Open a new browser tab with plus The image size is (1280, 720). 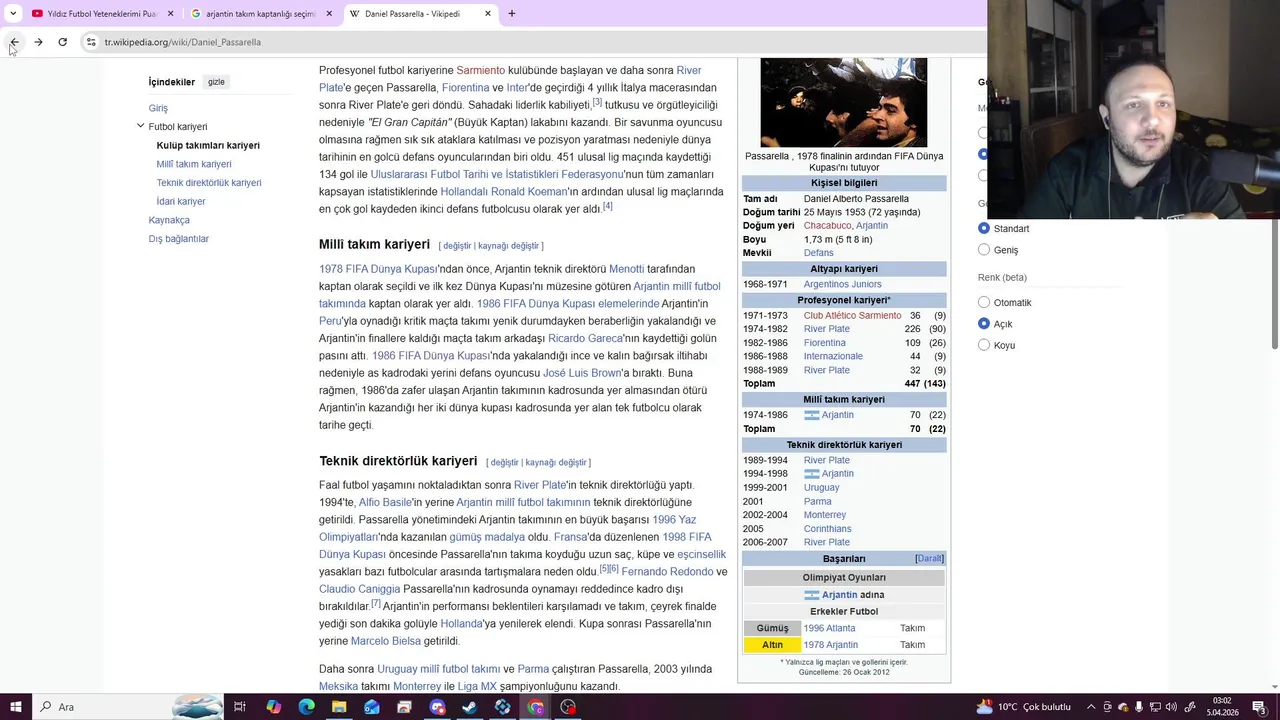pos(512,13)
